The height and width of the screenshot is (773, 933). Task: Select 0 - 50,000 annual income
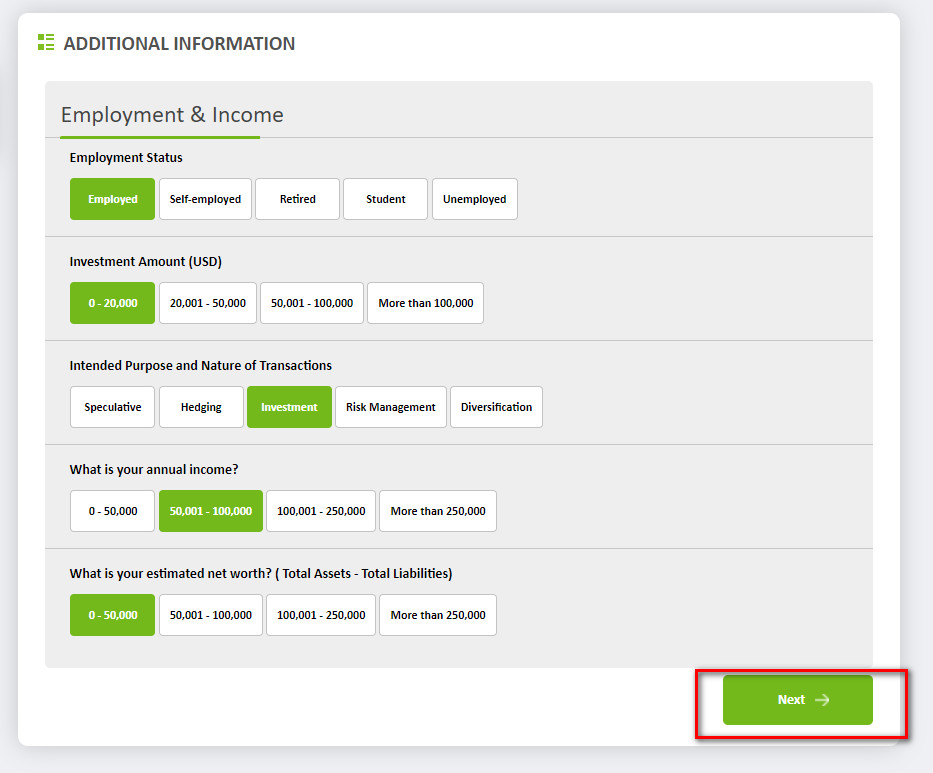[x=112, y=511]
